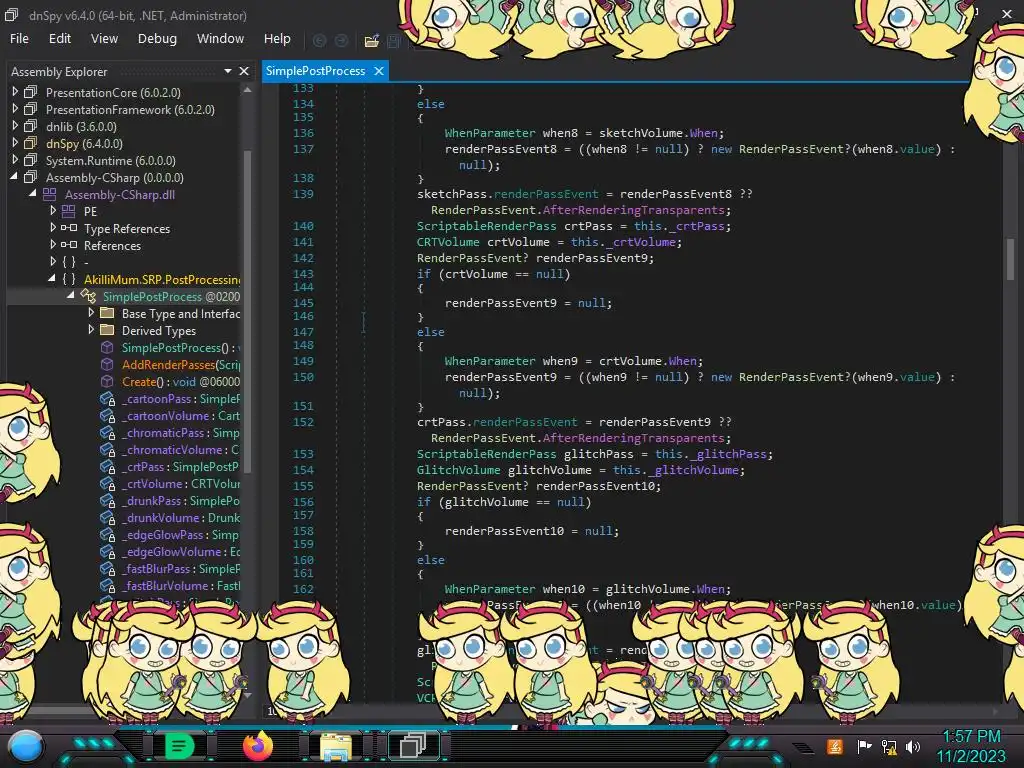Viewport: 1024px width, 768px height.
Task: Click the dnSpy assembly icon
Action: (x=31, y=143)
